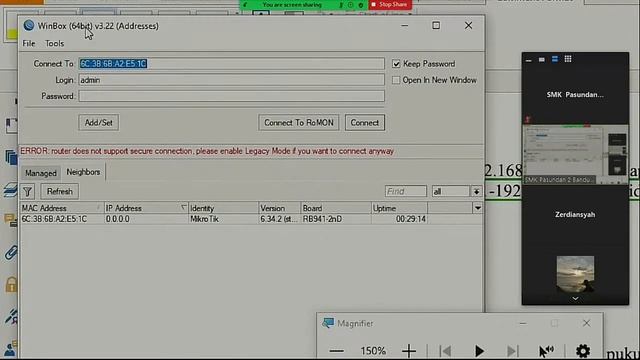Image resolution: width=640 pixels, height=360 pixels.
Task: Click the WinBox logo icon in title bar
Action: tap(29, 25)
